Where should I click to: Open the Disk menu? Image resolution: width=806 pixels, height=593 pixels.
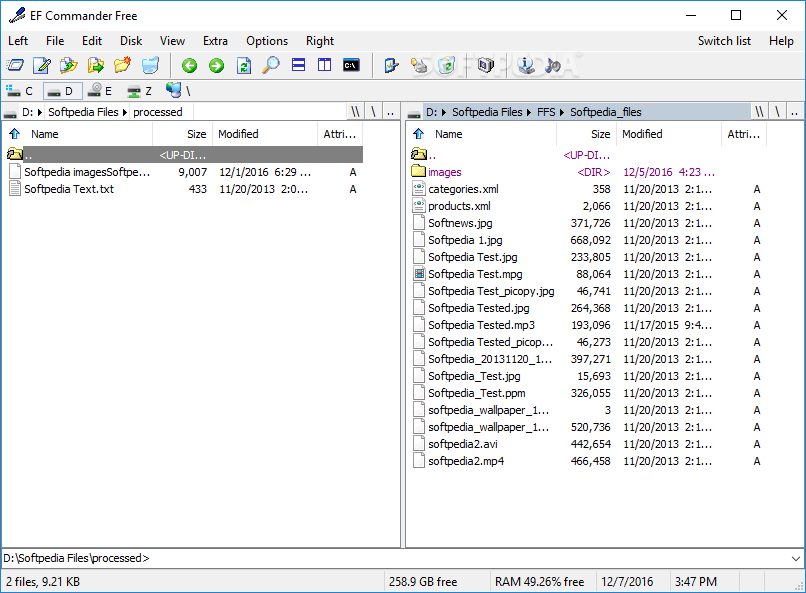point(131,41)
